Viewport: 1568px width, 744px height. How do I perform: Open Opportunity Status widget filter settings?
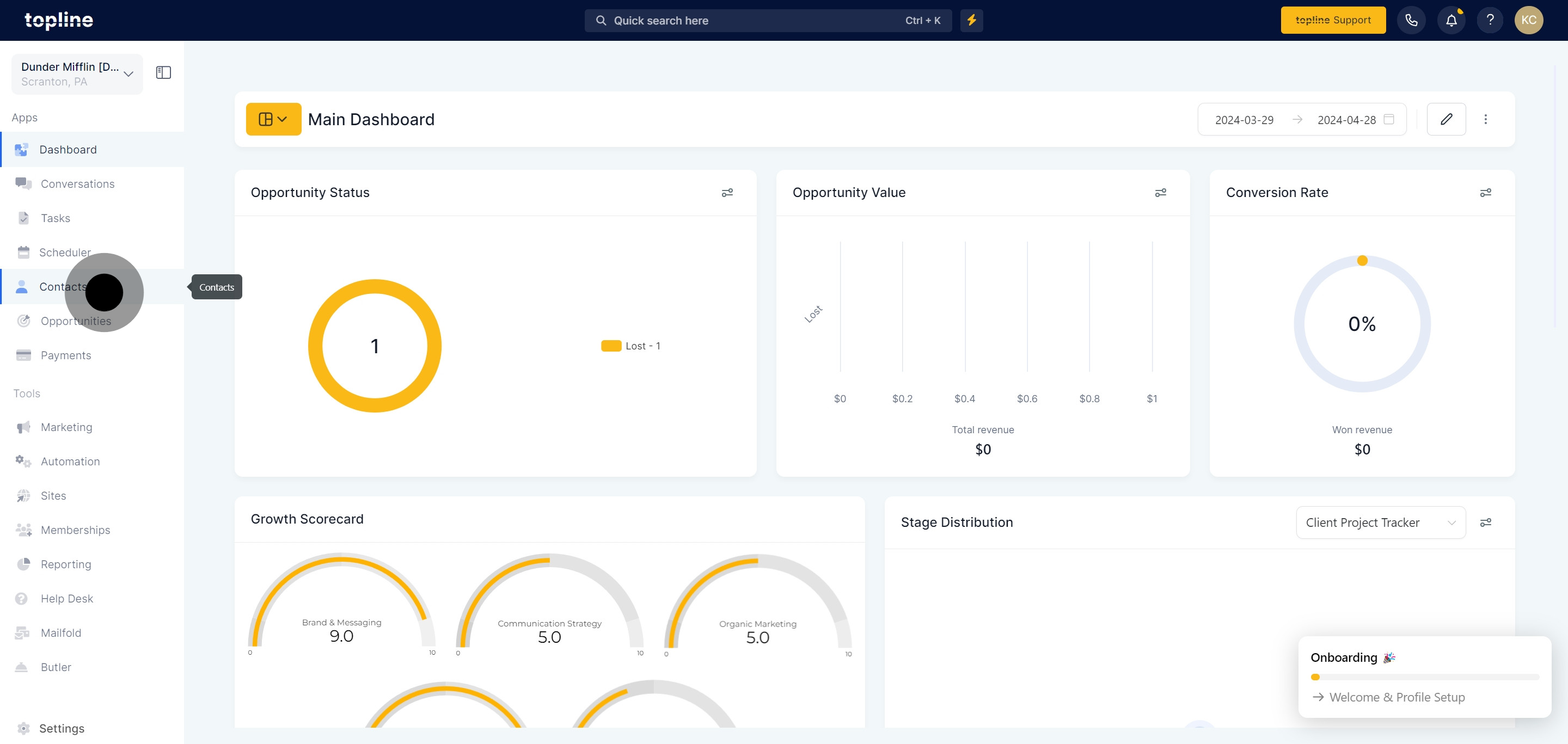pyautogui.click(x=727, y=193)
